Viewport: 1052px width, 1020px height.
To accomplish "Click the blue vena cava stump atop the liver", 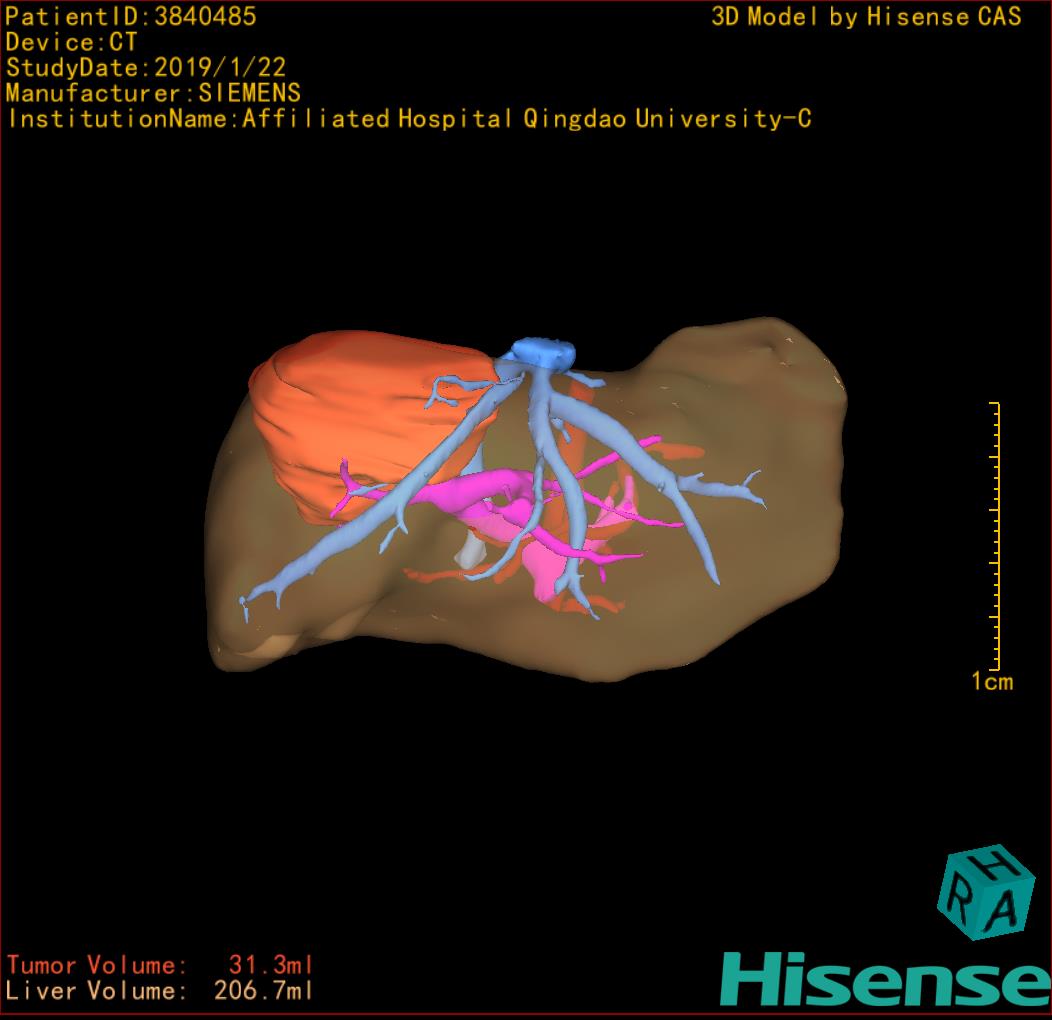I will coord(545,354).
